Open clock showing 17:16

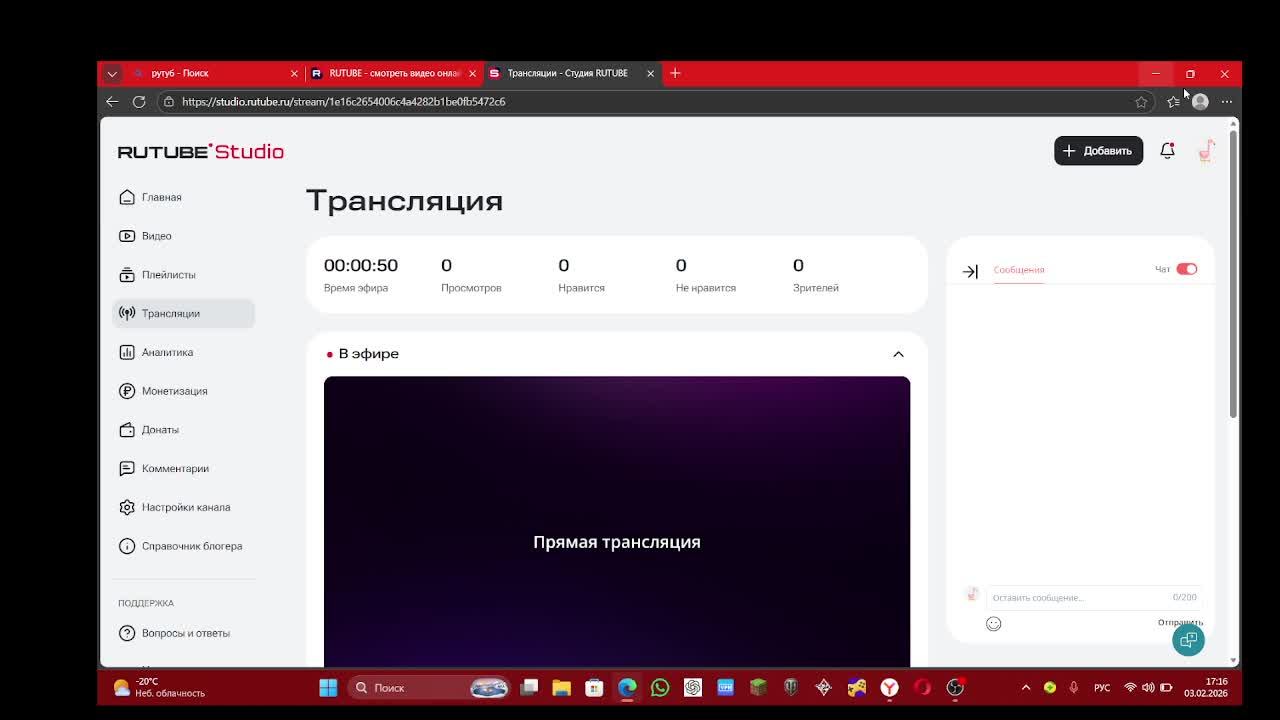(1206, 687)
